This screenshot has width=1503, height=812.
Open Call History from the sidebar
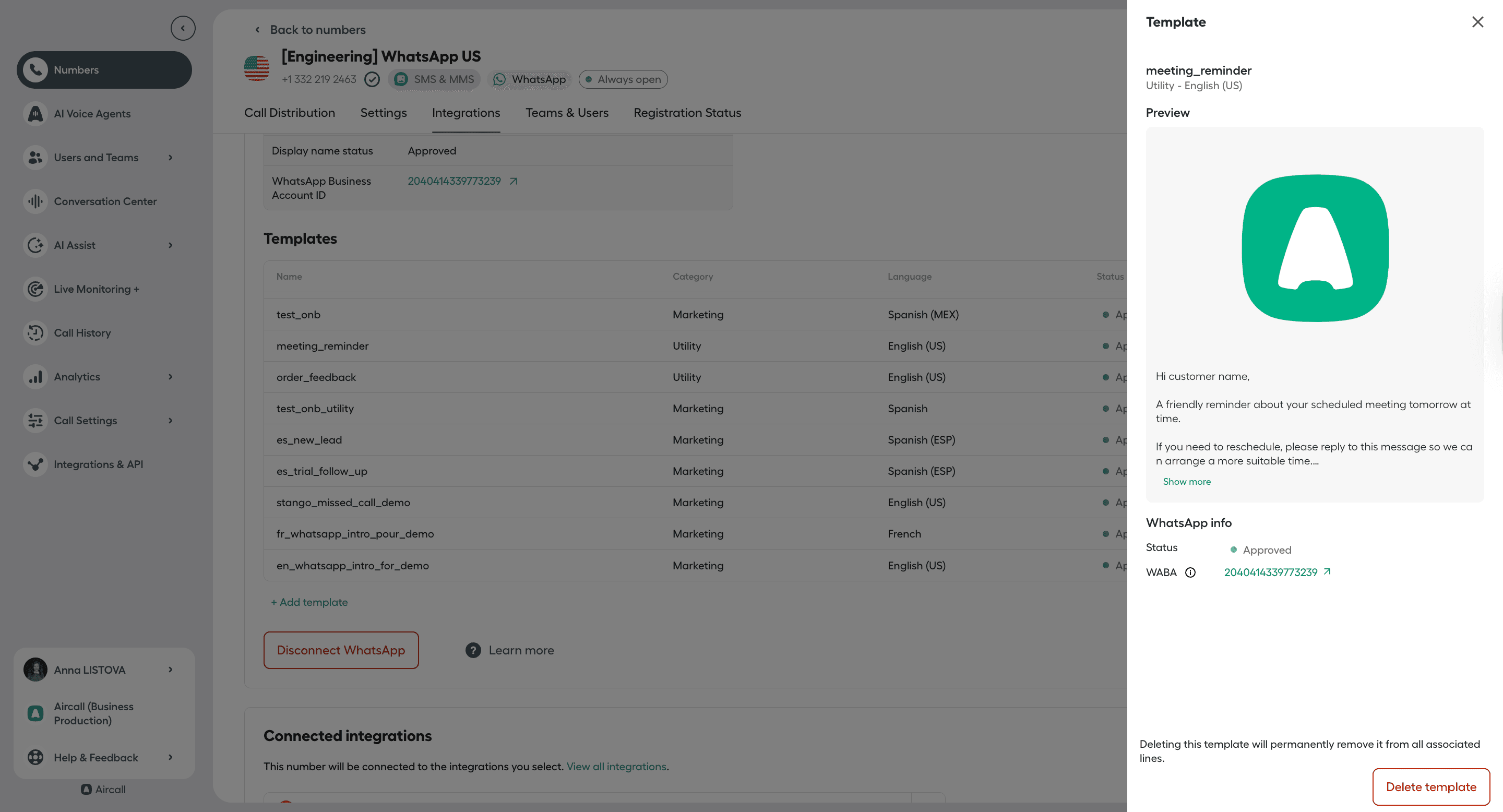(x=82, y=332)
